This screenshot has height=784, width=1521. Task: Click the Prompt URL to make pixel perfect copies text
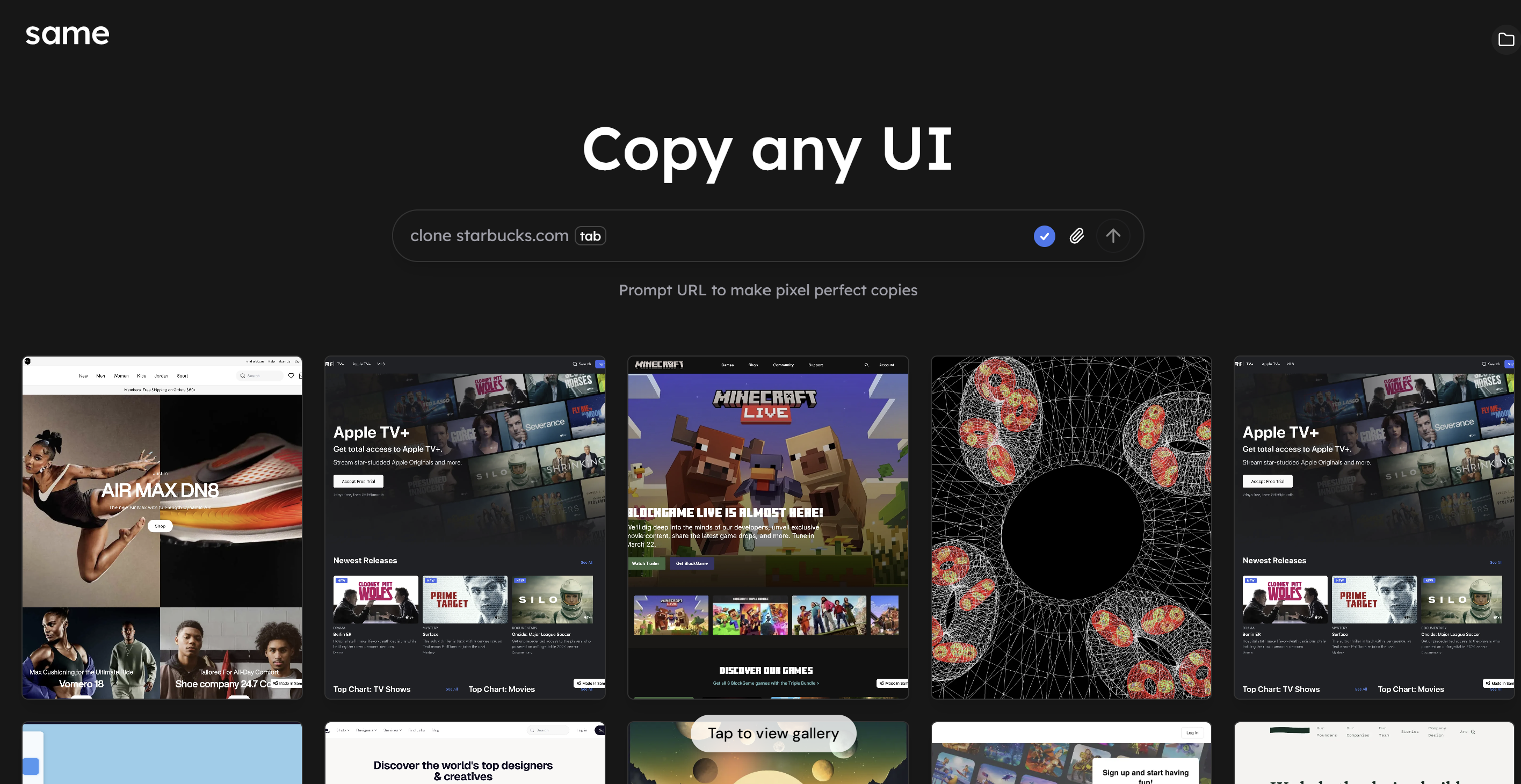coord(767,290)
